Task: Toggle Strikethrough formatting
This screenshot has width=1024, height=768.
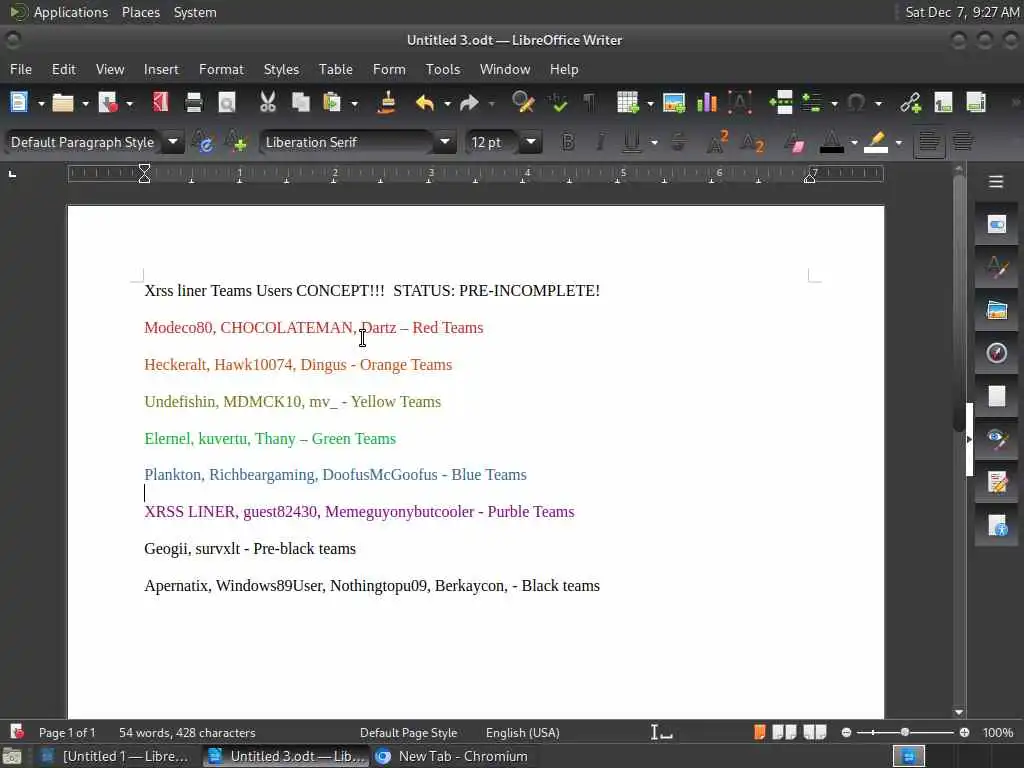Action: (x=679, y=142)
